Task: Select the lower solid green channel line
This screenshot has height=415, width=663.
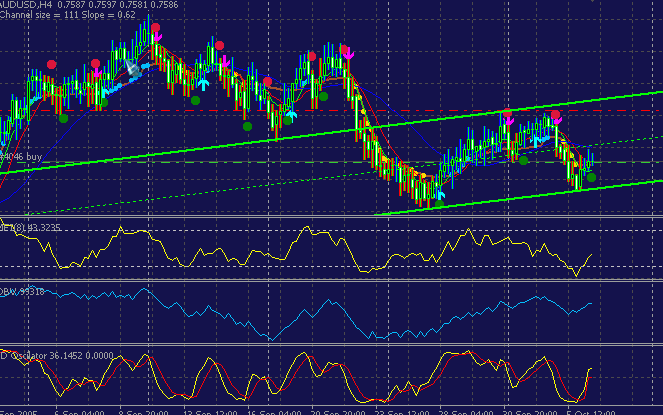Action: [x=519, y=198]
